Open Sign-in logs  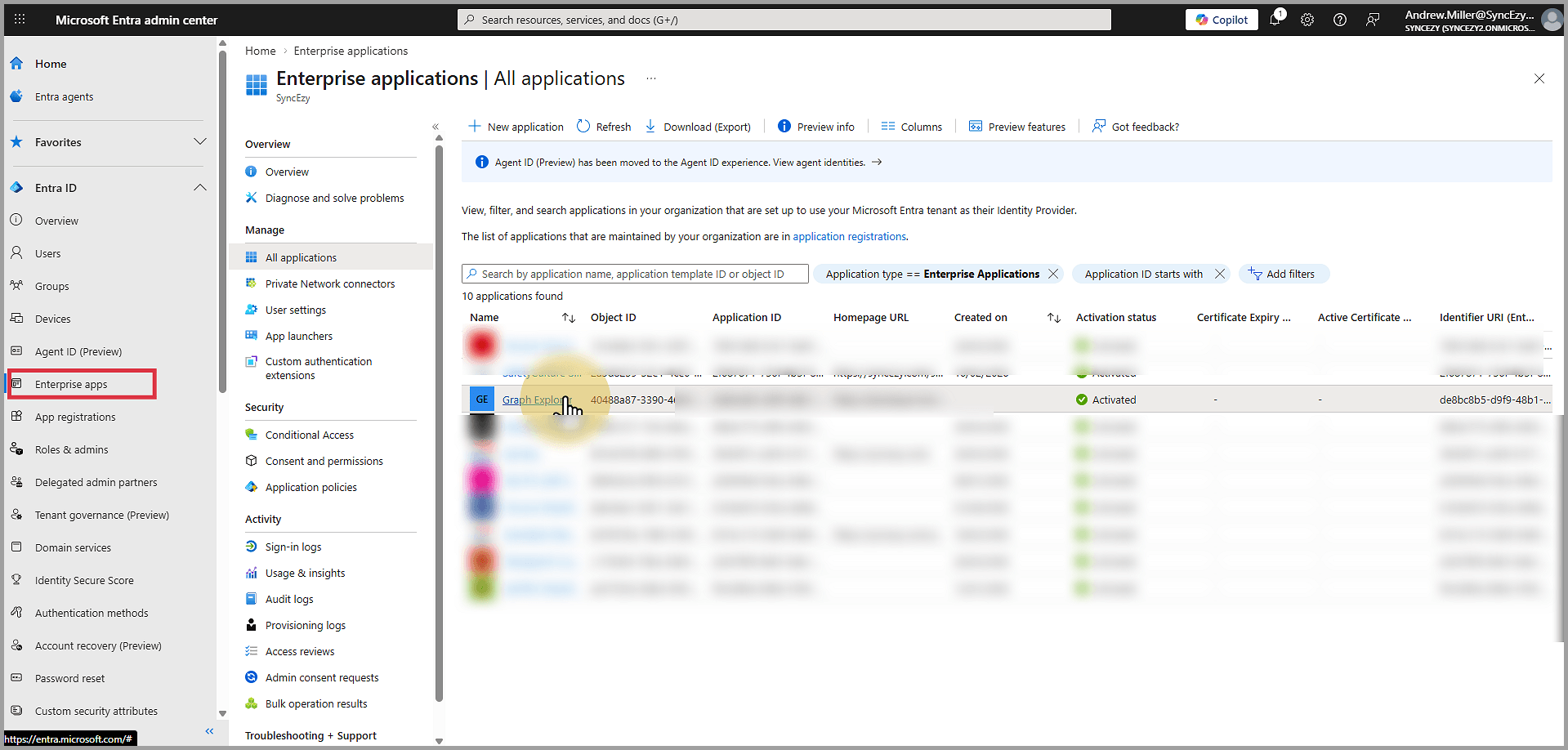[293, 547]
